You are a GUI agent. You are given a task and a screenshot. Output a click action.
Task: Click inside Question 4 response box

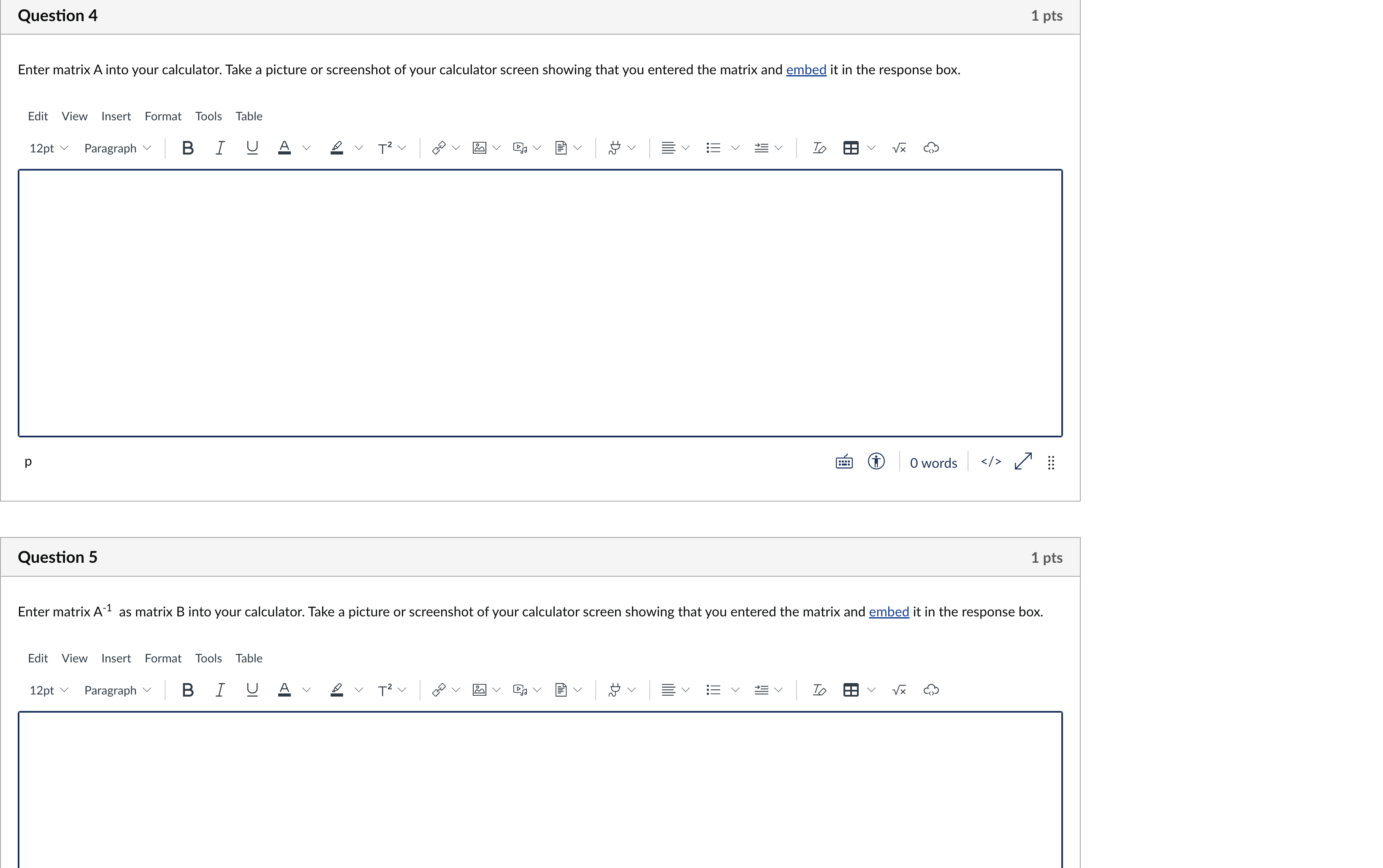pos(540,303)
